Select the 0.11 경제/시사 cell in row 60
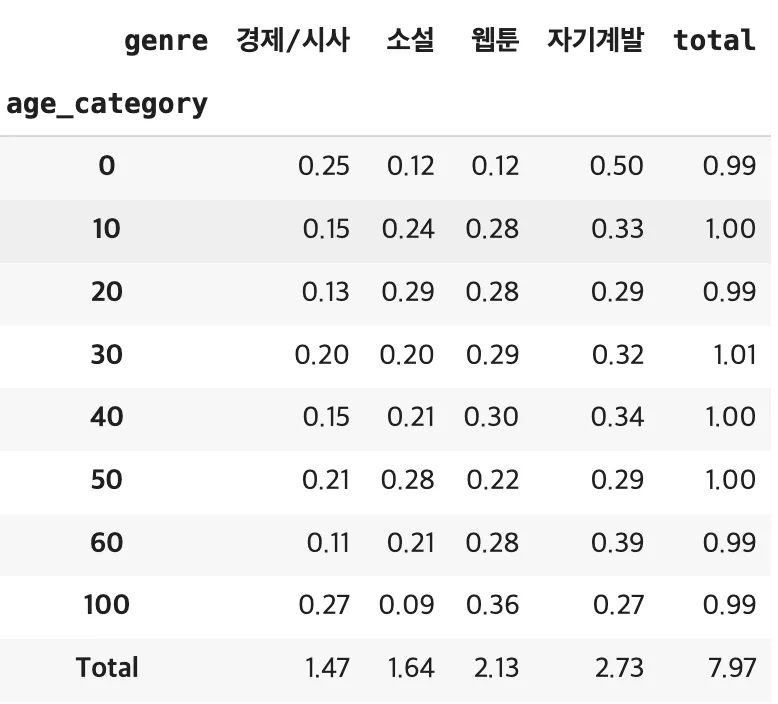Screen dimensions: 778x704 coord(328,542)
